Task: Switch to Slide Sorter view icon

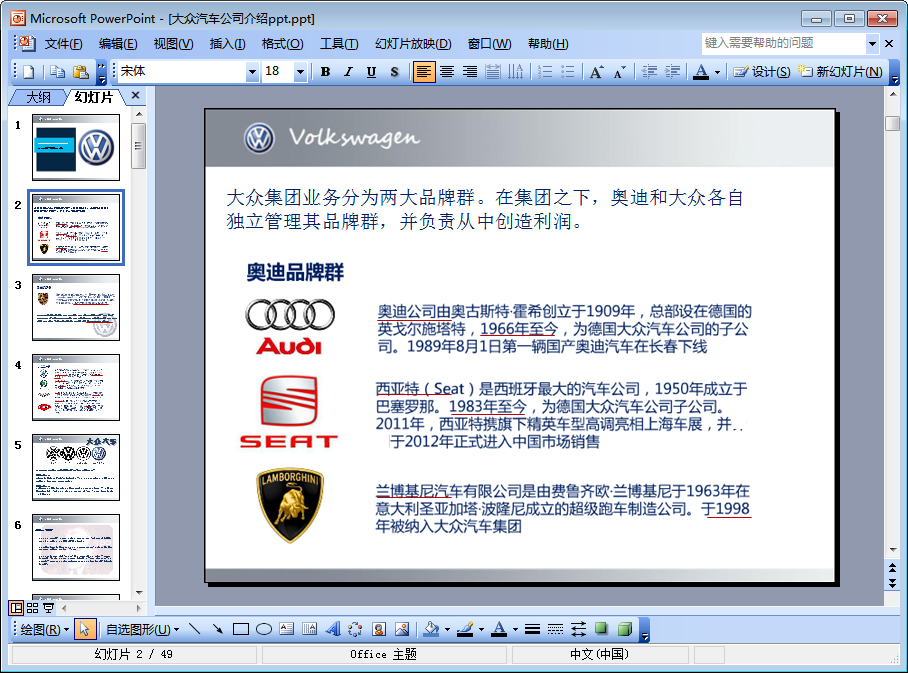Action: click(32, 608)
